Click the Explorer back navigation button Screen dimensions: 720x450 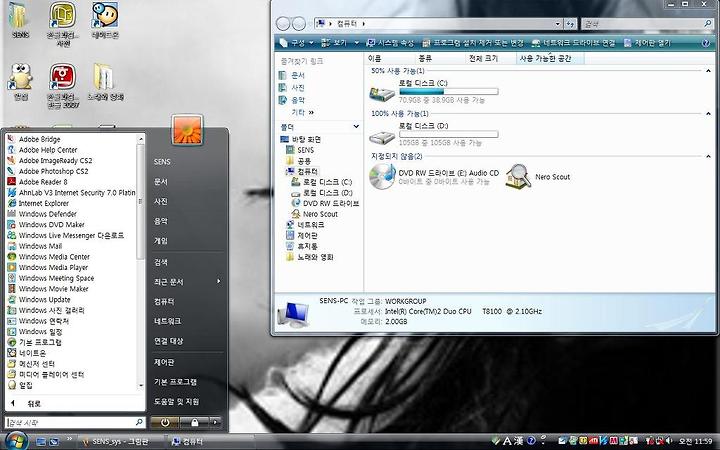(283, 23)
